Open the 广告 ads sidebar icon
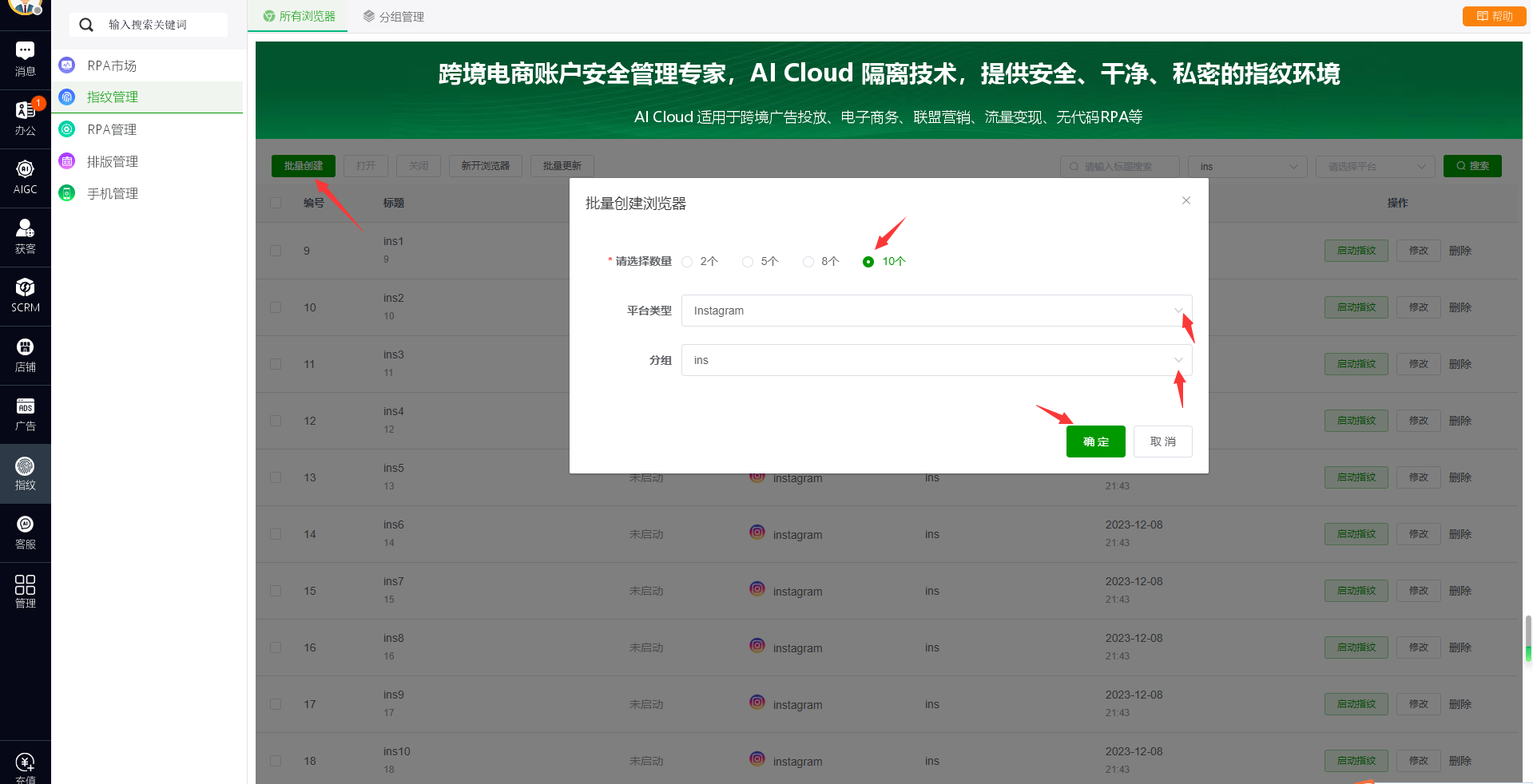This screenshot has height=784, width=1533. tap(26, 414)
